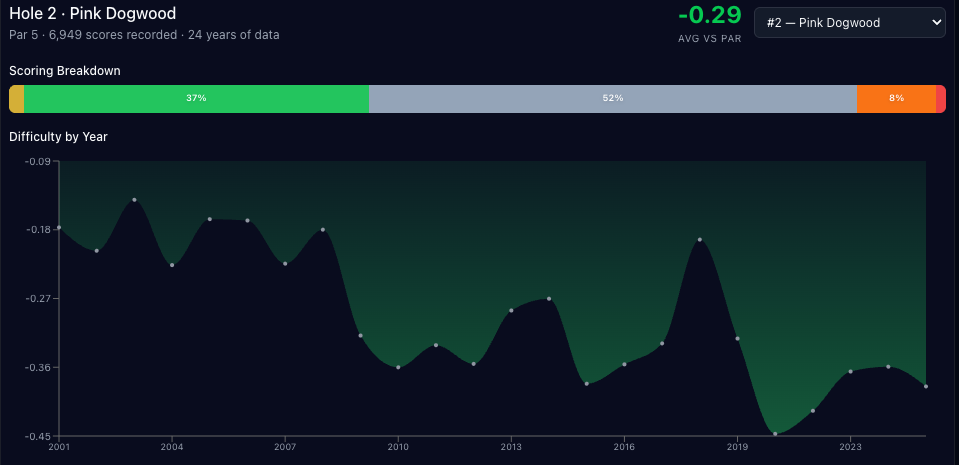Click the yellow segment at the bar's start
This screenshot has height=465, width=959.
pyautogui.click(x=16, y=99)
